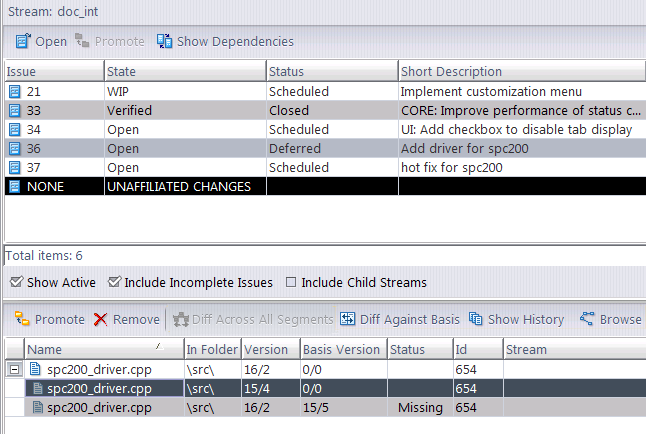Sort issues by State column header
The width and height of the screenshot is (646, 434).
point(184,72)
